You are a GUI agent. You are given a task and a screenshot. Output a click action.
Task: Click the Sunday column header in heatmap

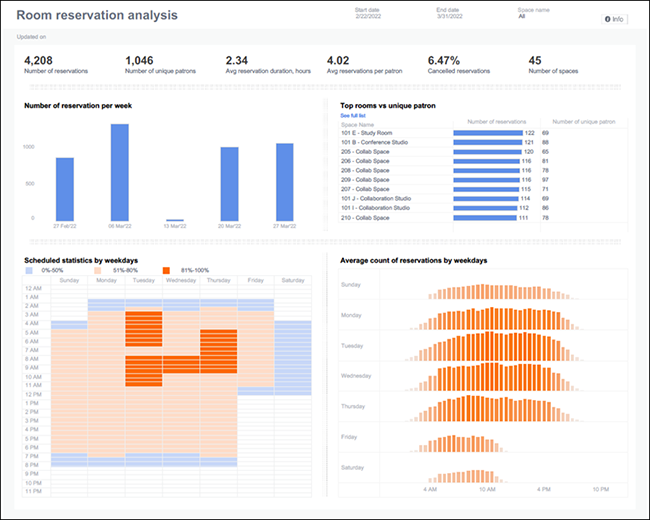[x=69, y=280]
